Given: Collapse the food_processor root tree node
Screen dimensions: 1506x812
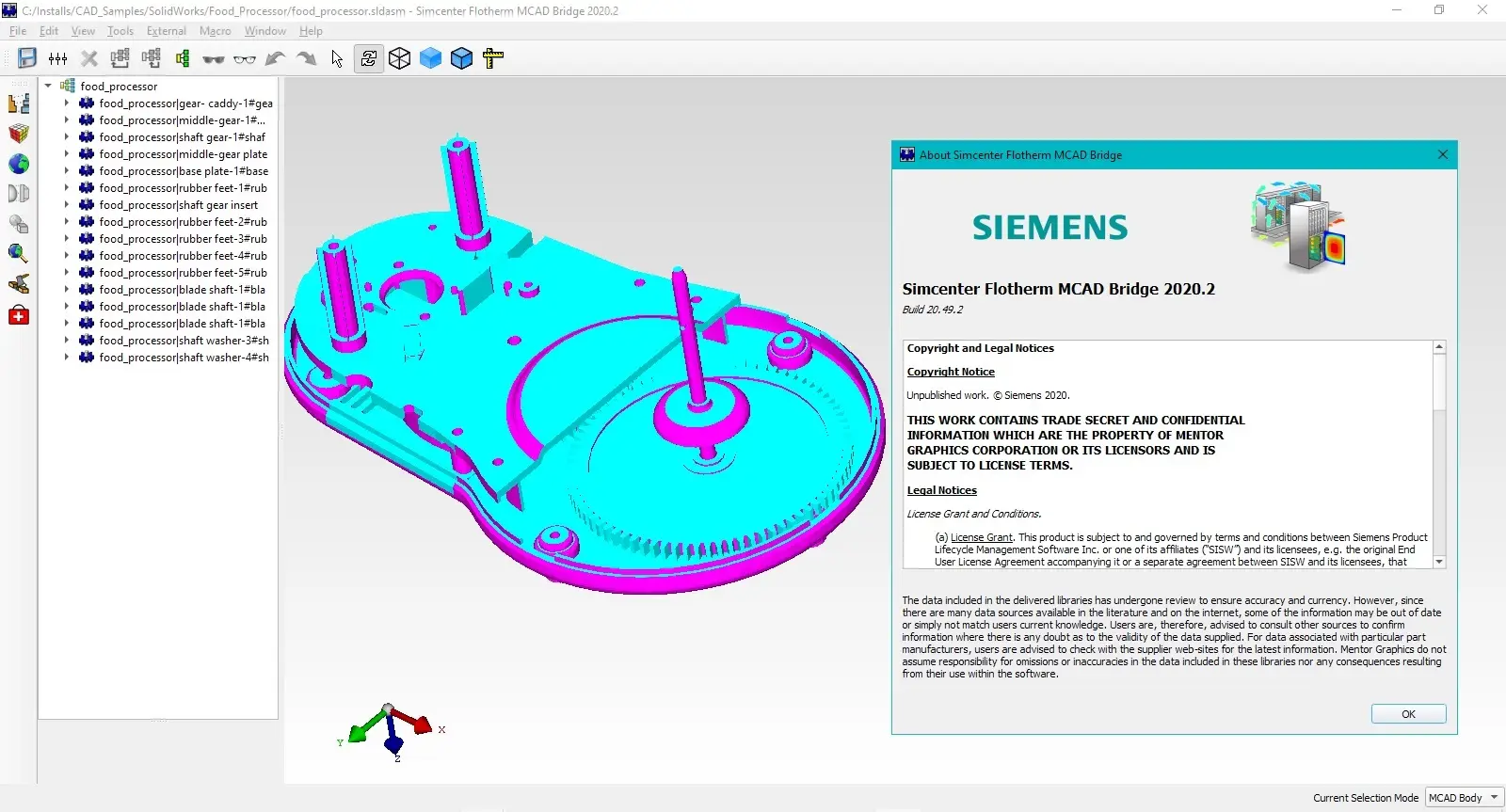Looking at the screenshot, I should [48, 86].
